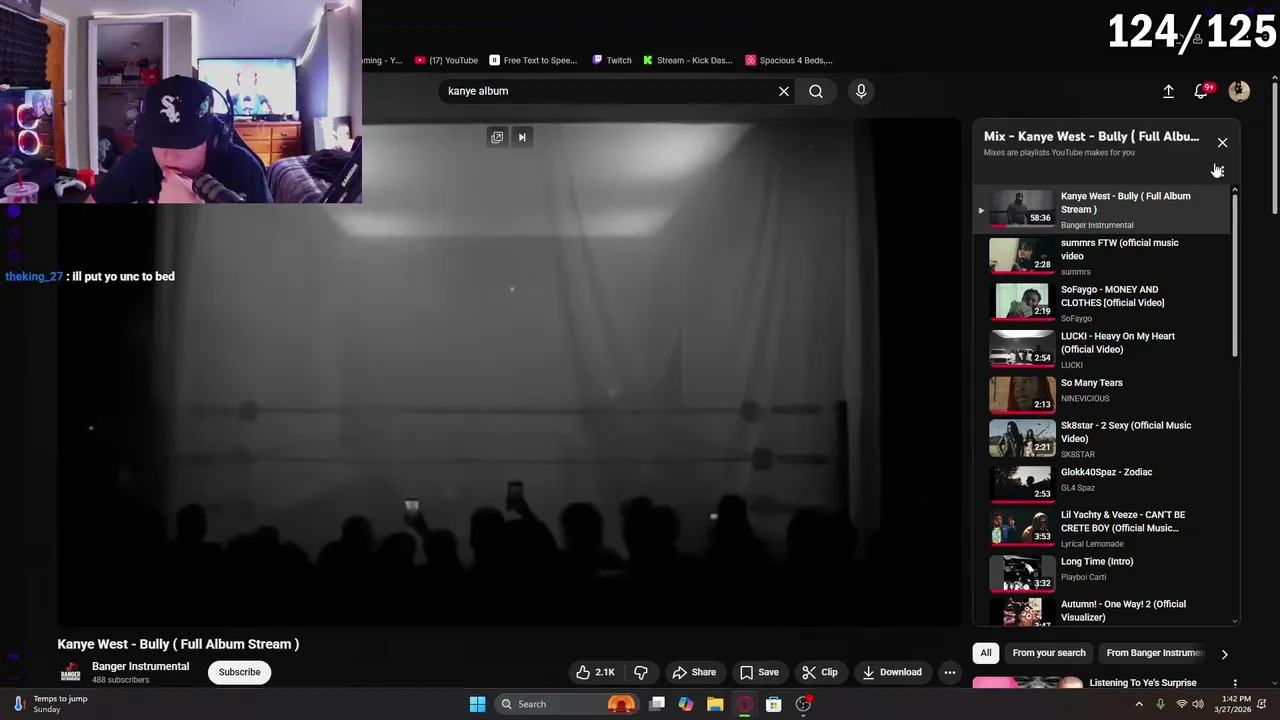Play 'summrs FTW (official music video)'

click(x=1104, y=256)
